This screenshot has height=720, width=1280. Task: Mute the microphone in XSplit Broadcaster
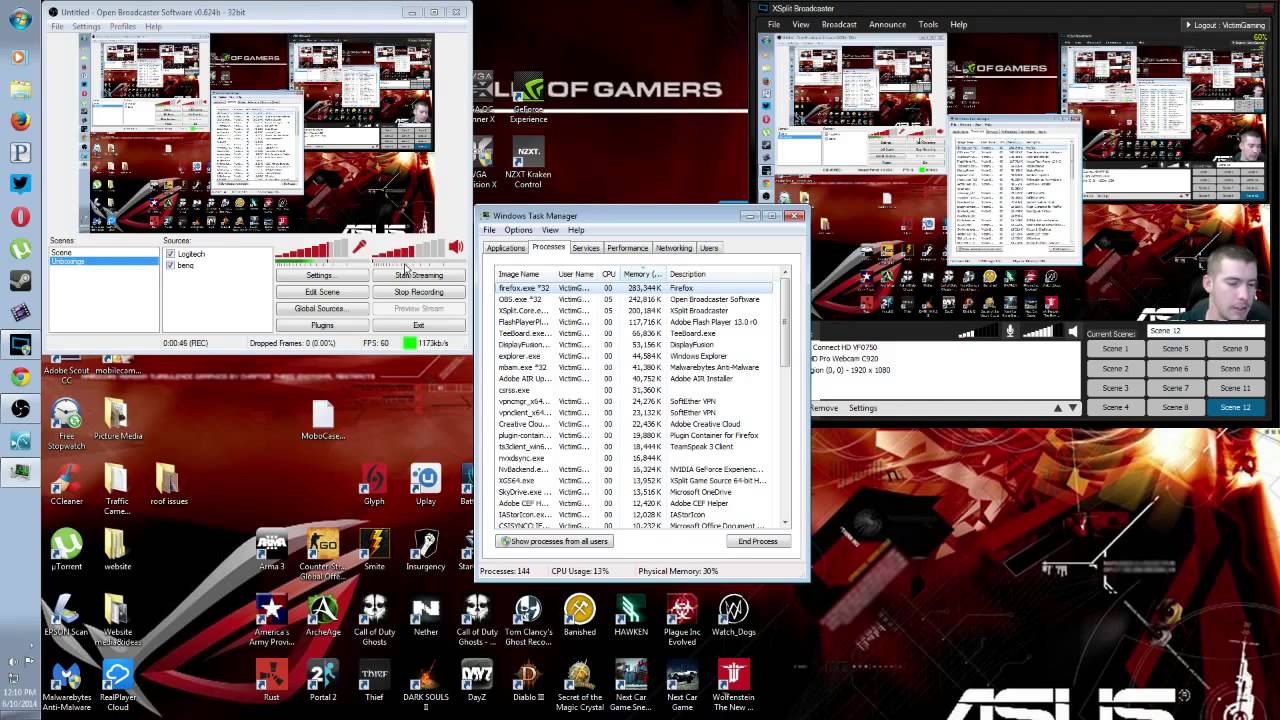point(1010,331)
